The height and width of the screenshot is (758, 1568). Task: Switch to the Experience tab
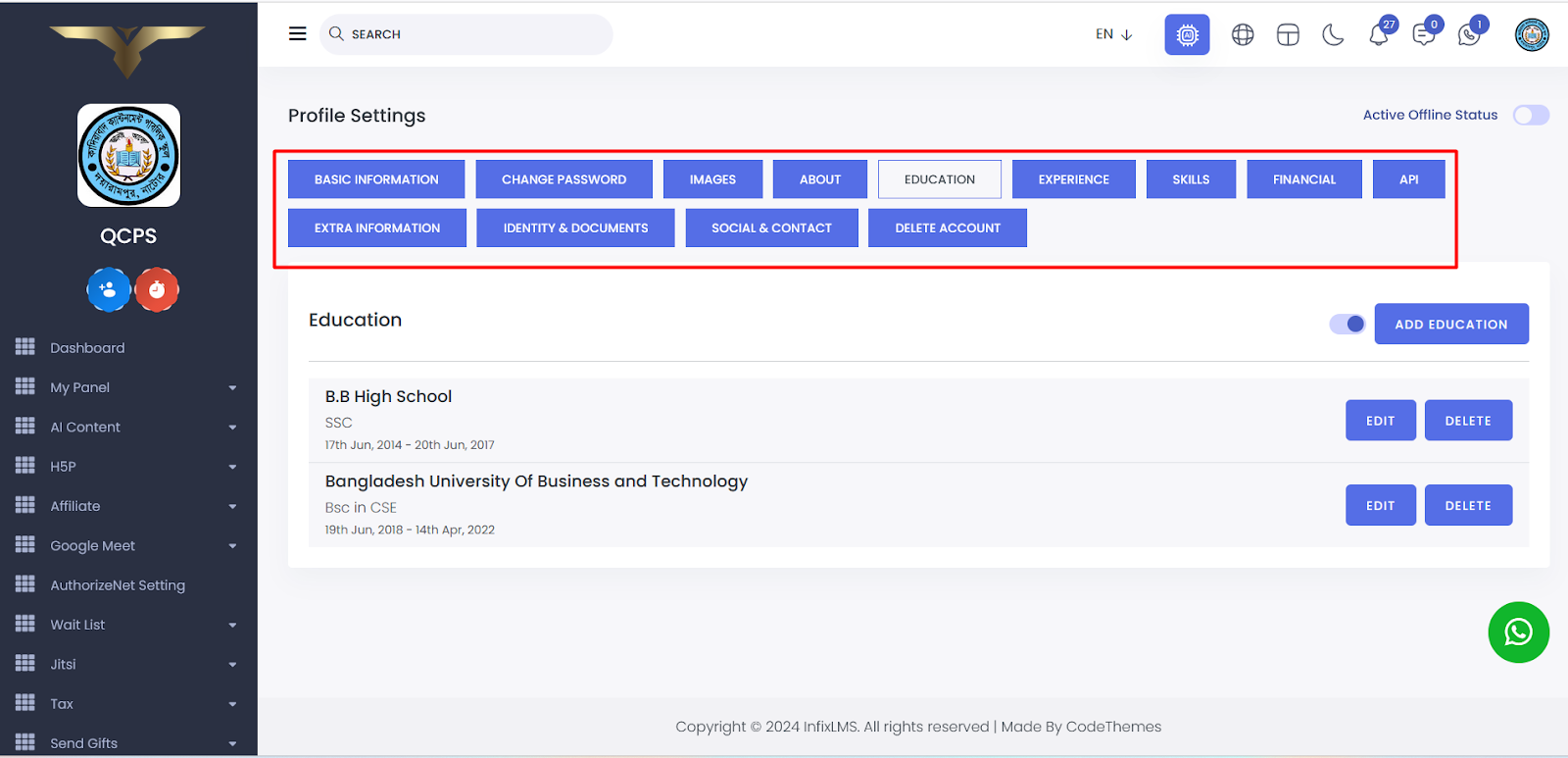[1073, 179]
